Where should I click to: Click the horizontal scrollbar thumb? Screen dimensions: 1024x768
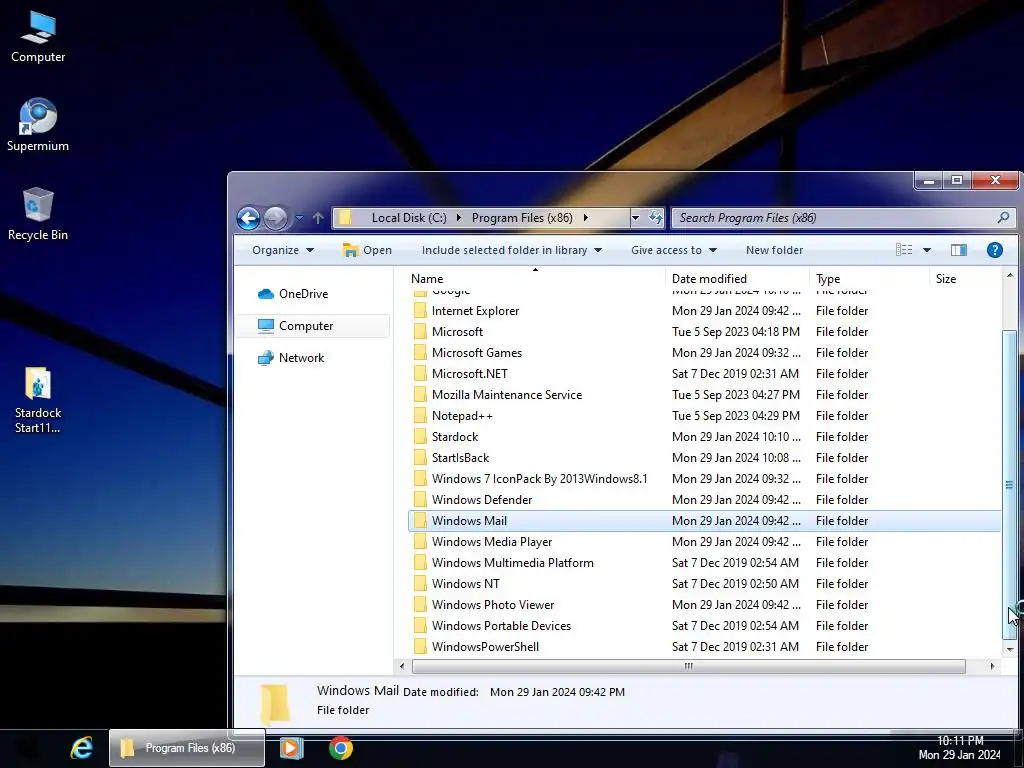click(688, 666)
